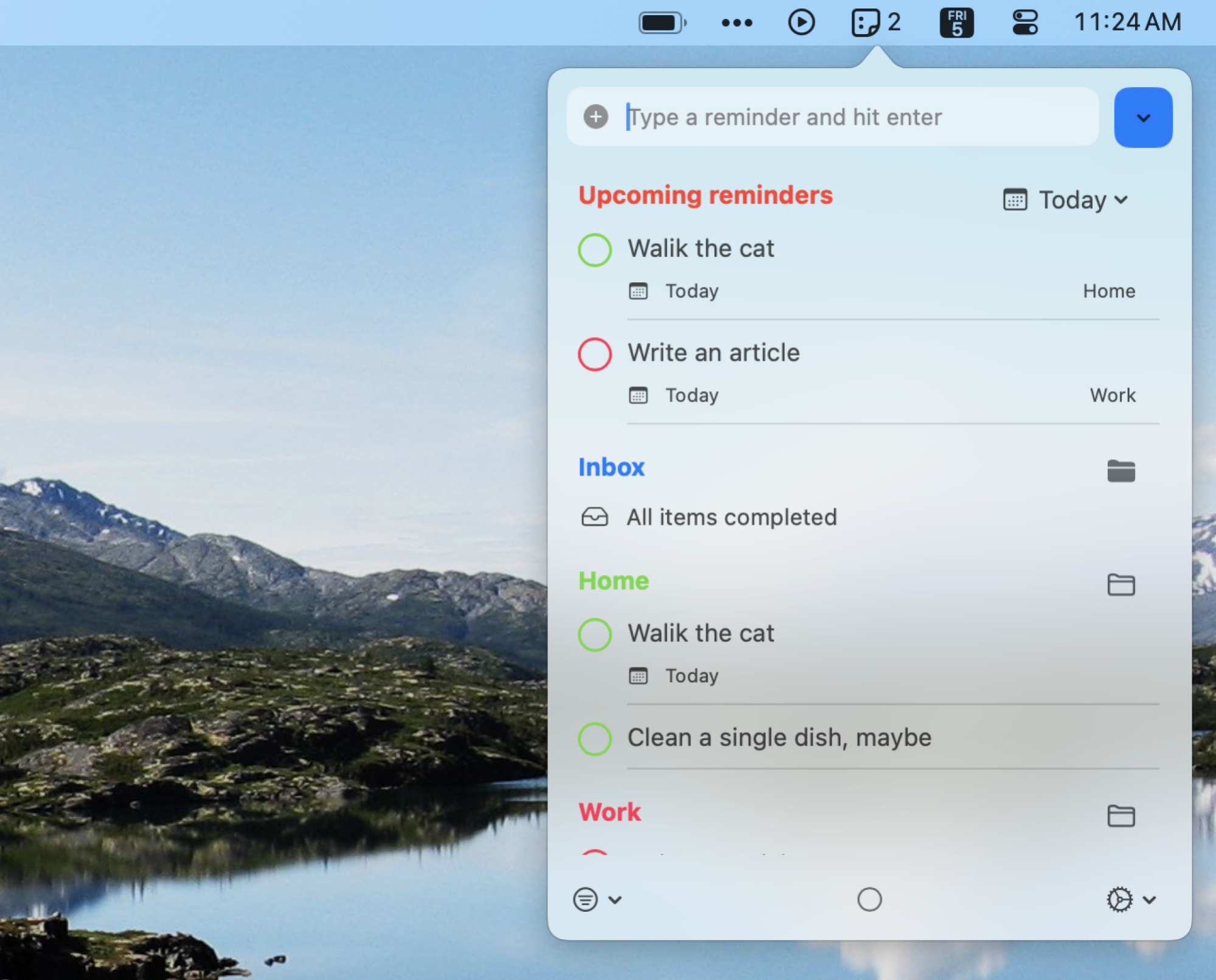Mark Write an article as completed

594,354
